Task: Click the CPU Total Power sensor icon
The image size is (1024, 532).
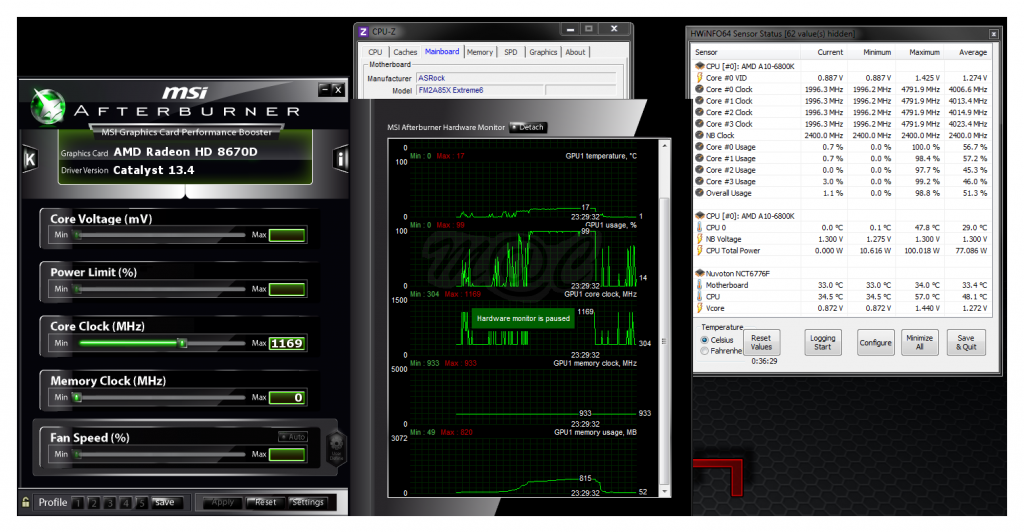Action: click(x=699, y=251)
